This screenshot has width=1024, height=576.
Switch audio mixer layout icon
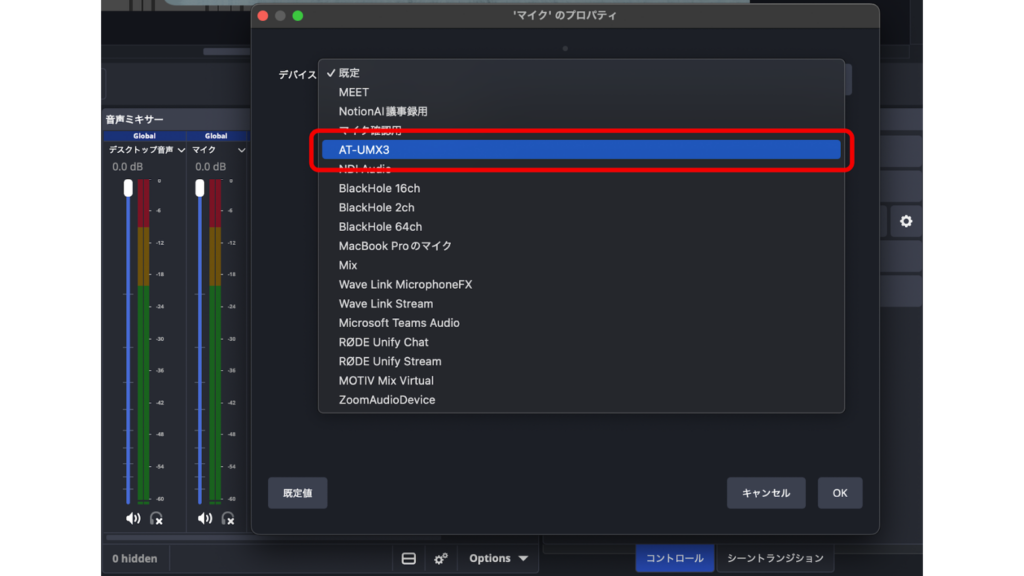(409, 558)
